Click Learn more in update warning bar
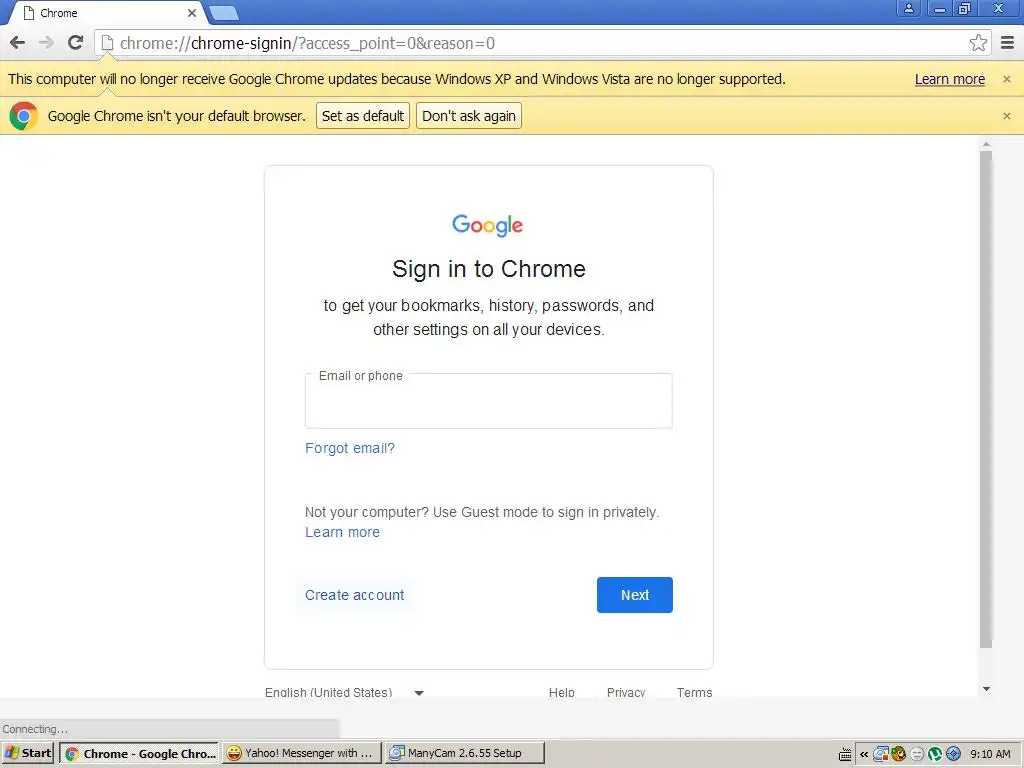Viewport: 1024px width, 768px height. pos(950,79)
